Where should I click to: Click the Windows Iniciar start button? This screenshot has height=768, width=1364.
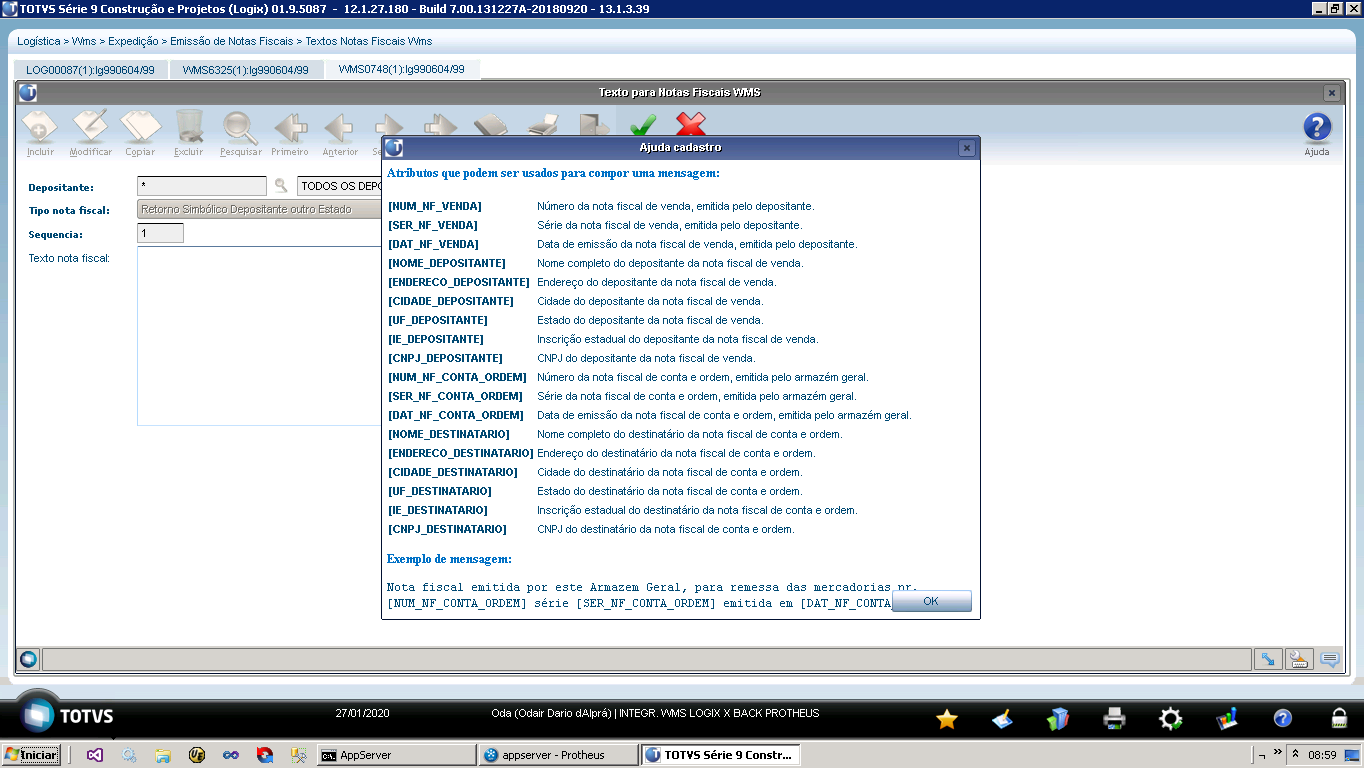point(31,755)
